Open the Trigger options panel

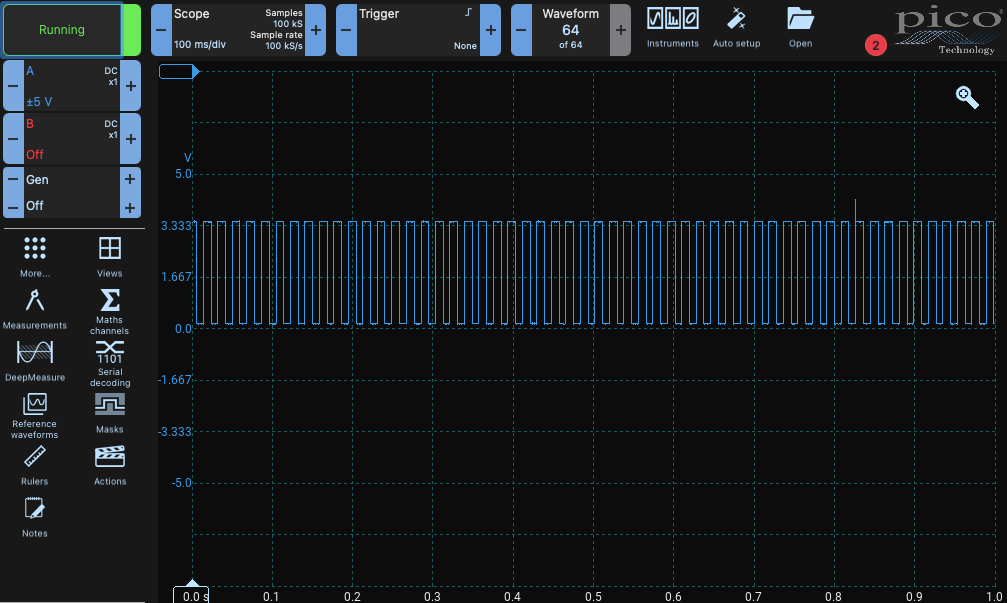pos(418,30)
